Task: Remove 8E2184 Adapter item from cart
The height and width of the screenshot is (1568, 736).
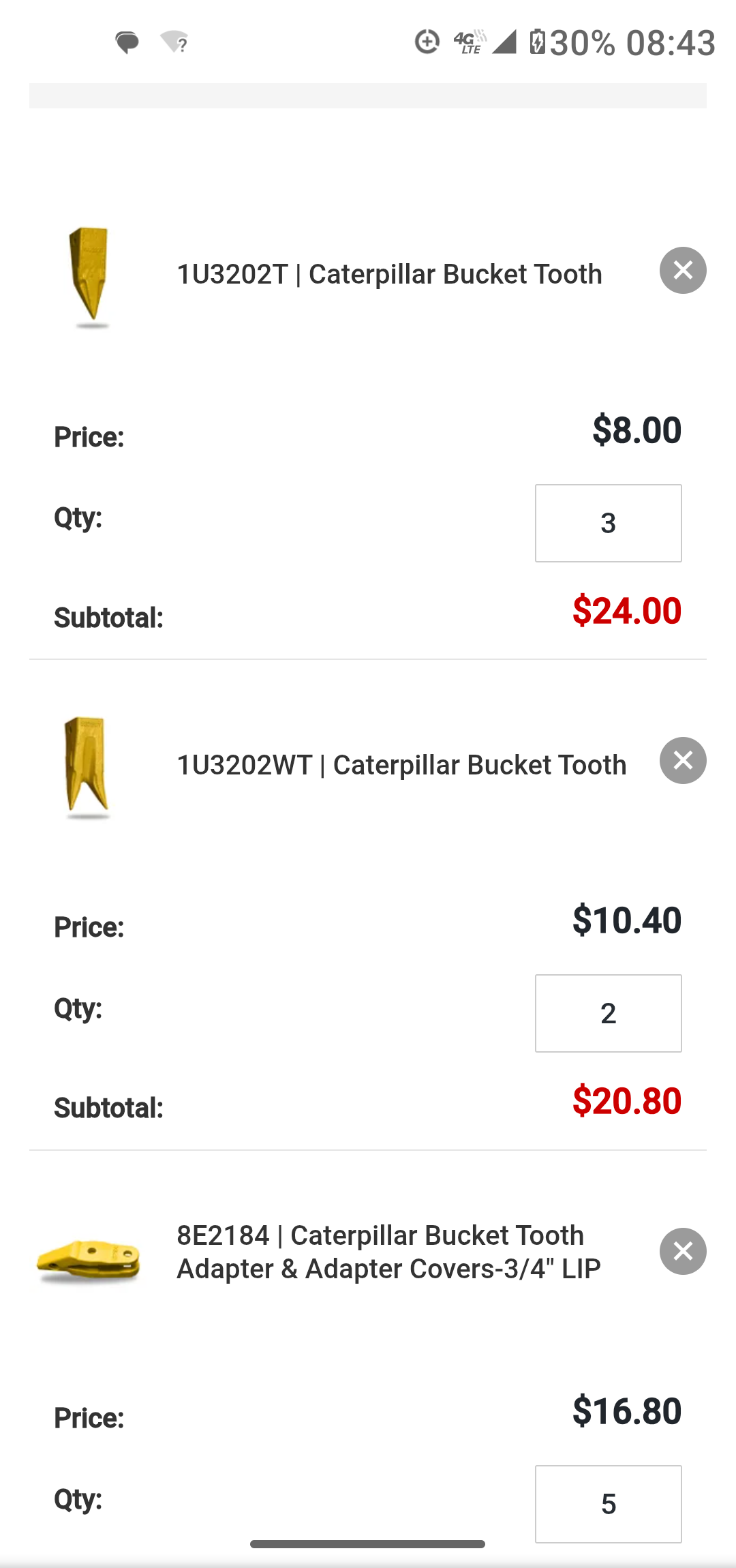Action: tap(683, 1252)
